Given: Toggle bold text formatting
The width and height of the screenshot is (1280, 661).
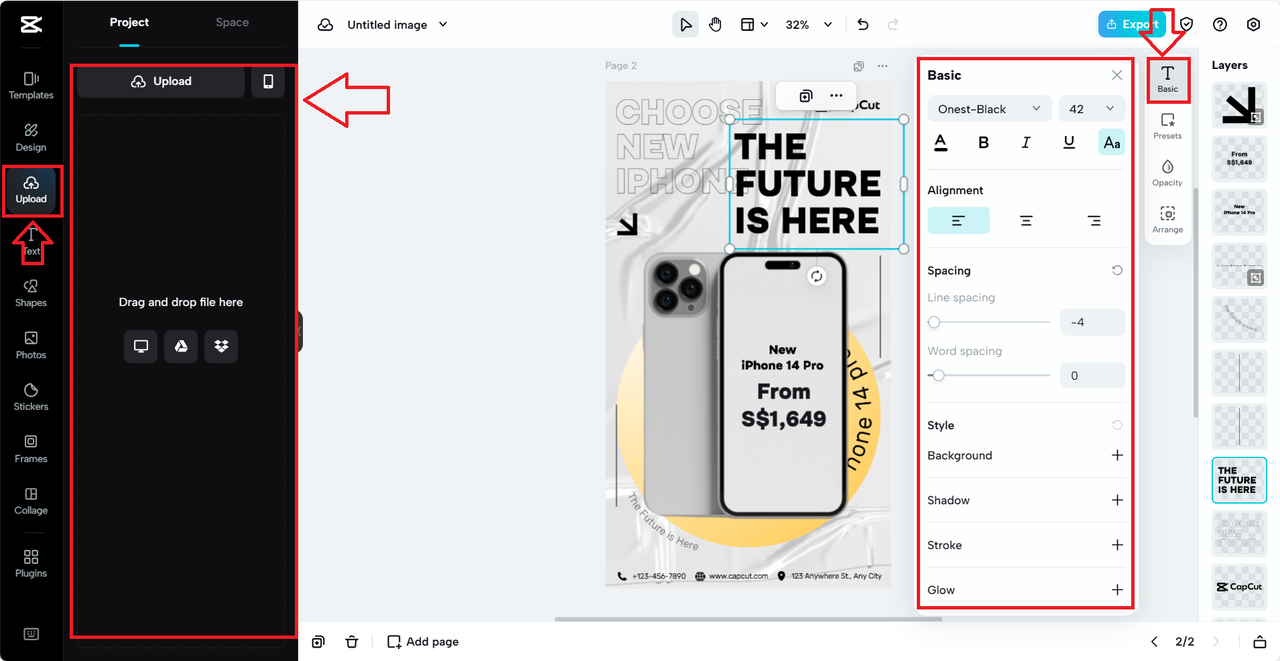Looking at the screenshot, I should [x=983, y=143].
